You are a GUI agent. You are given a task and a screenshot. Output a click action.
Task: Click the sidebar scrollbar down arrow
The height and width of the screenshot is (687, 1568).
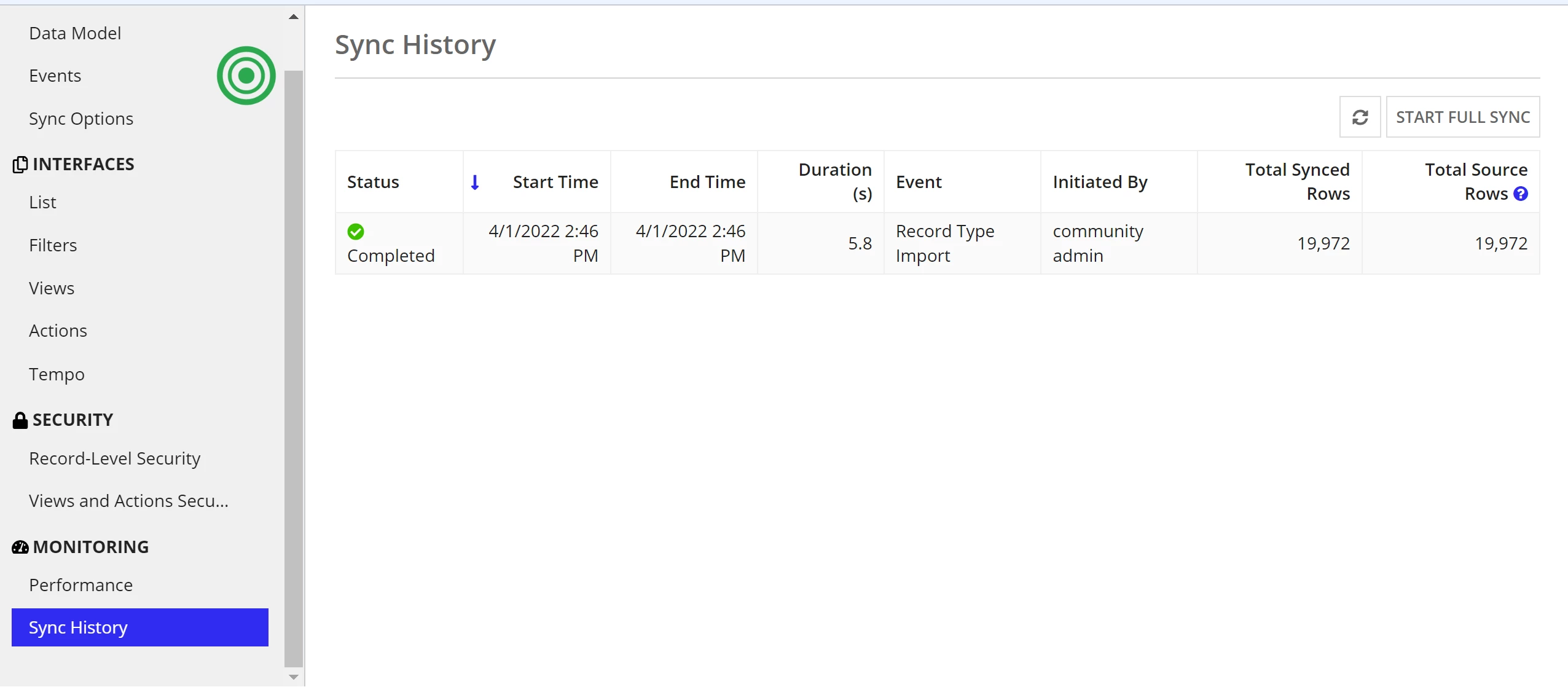pos(294,677)
